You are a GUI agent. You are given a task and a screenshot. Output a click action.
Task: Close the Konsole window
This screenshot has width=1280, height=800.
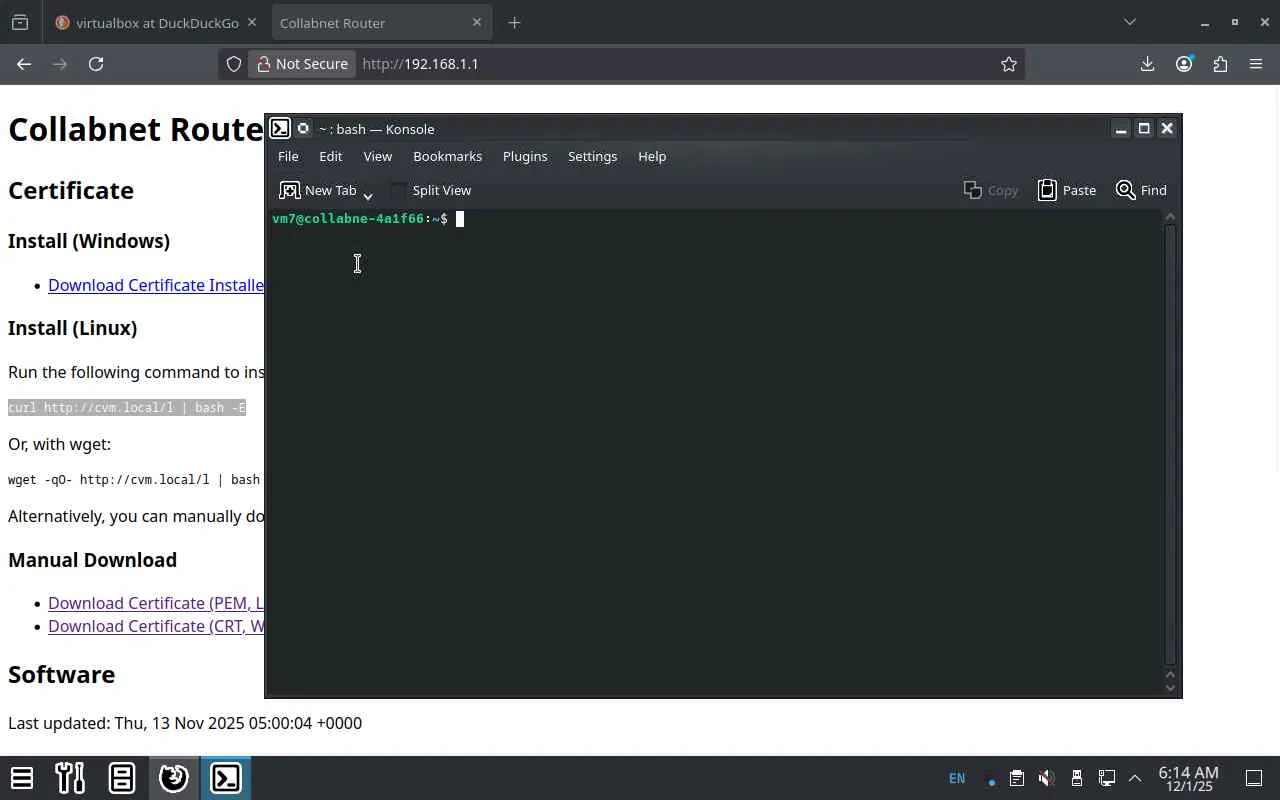1166,128
